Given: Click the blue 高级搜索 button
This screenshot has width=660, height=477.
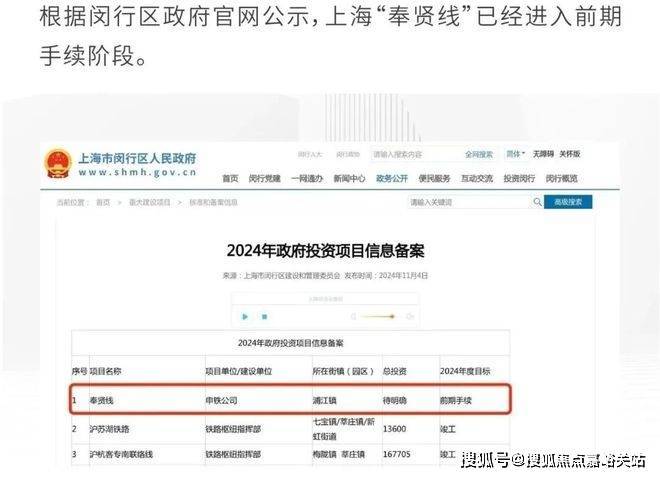Looking at the screenshot, I should pyautogui.click(x=568, y=202).
